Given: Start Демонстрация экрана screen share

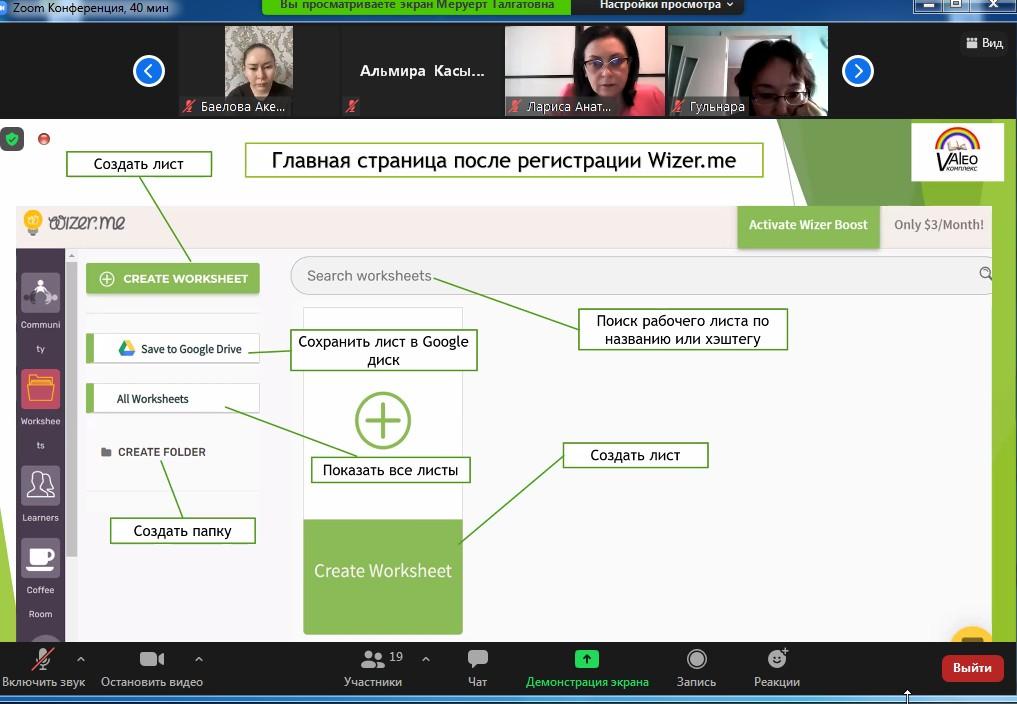Looking at the screenshot, I should 587,668.
